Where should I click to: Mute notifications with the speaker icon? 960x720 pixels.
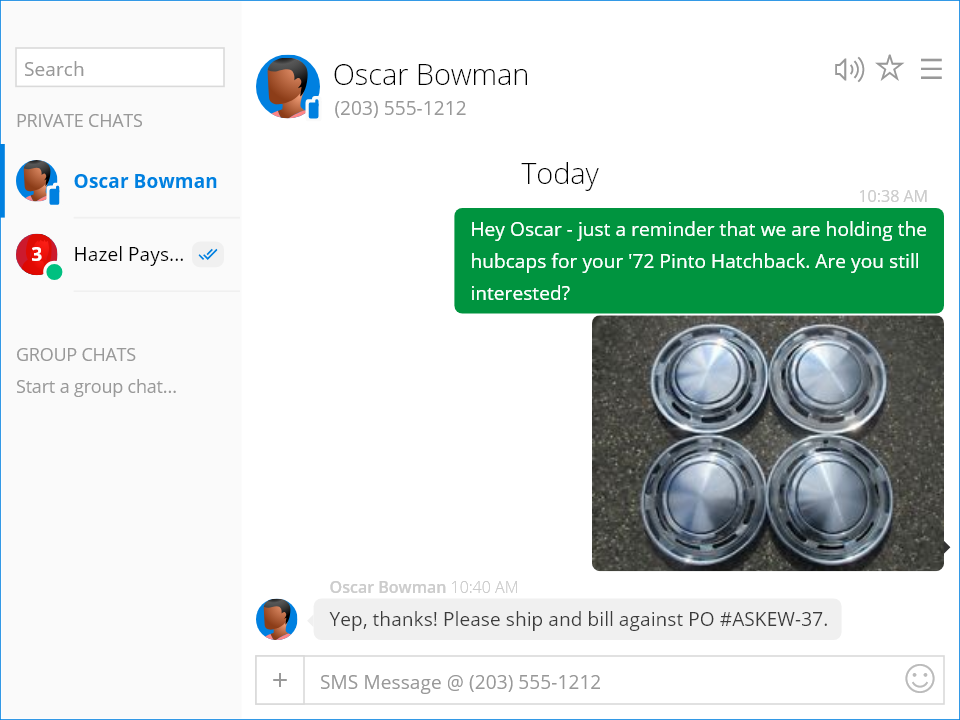(848, 69)
